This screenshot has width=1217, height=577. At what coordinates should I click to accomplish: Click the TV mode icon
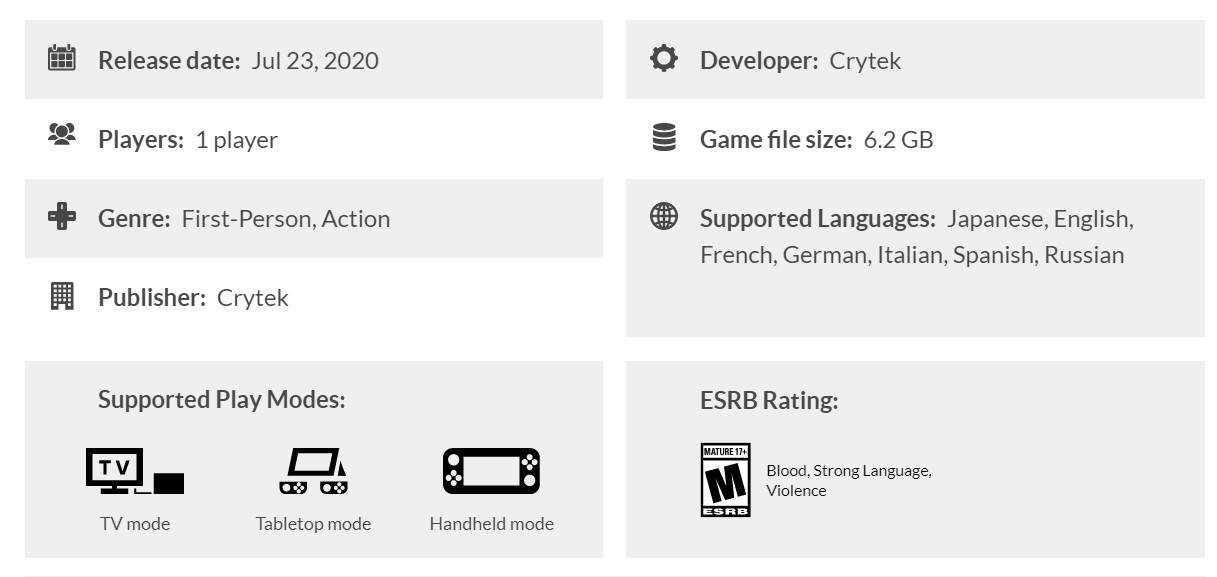135,471
